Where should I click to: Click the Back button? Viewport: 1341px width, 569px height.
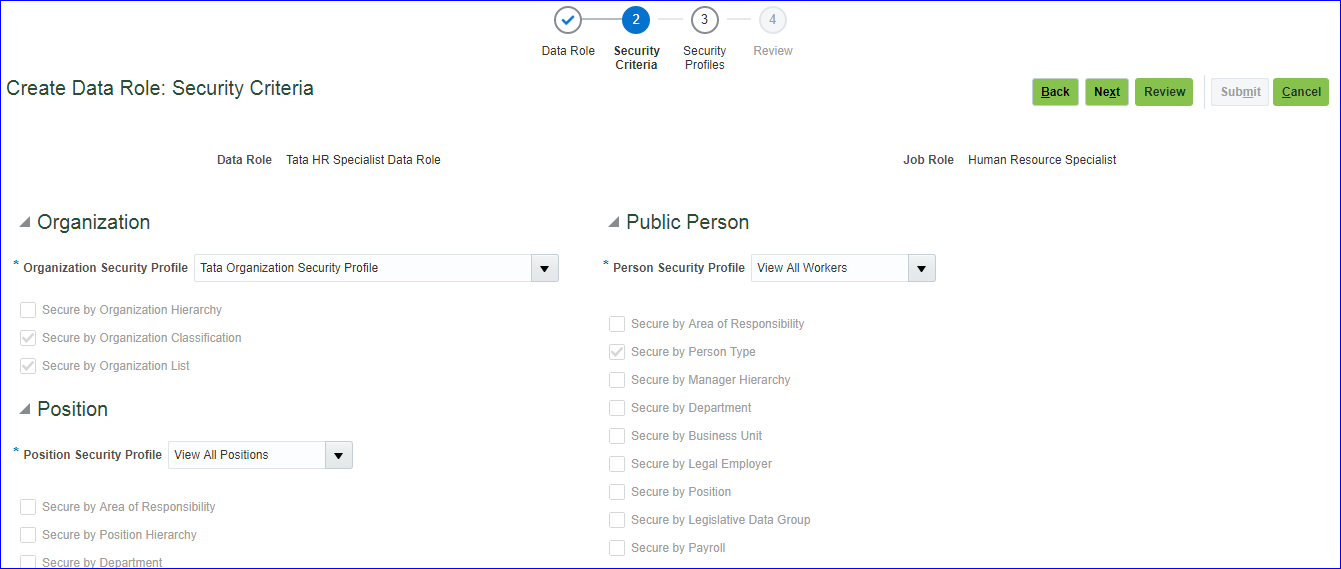click(x=1055, y=92)
